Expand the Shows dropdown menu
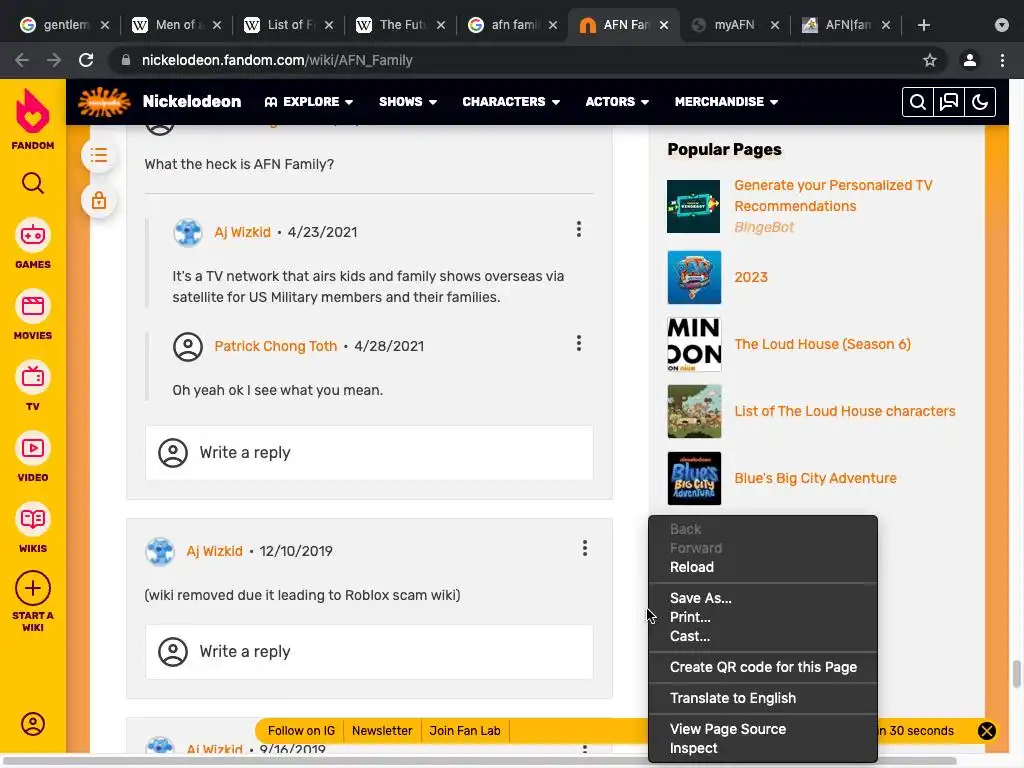1024x768 pixels. [408, 102]
